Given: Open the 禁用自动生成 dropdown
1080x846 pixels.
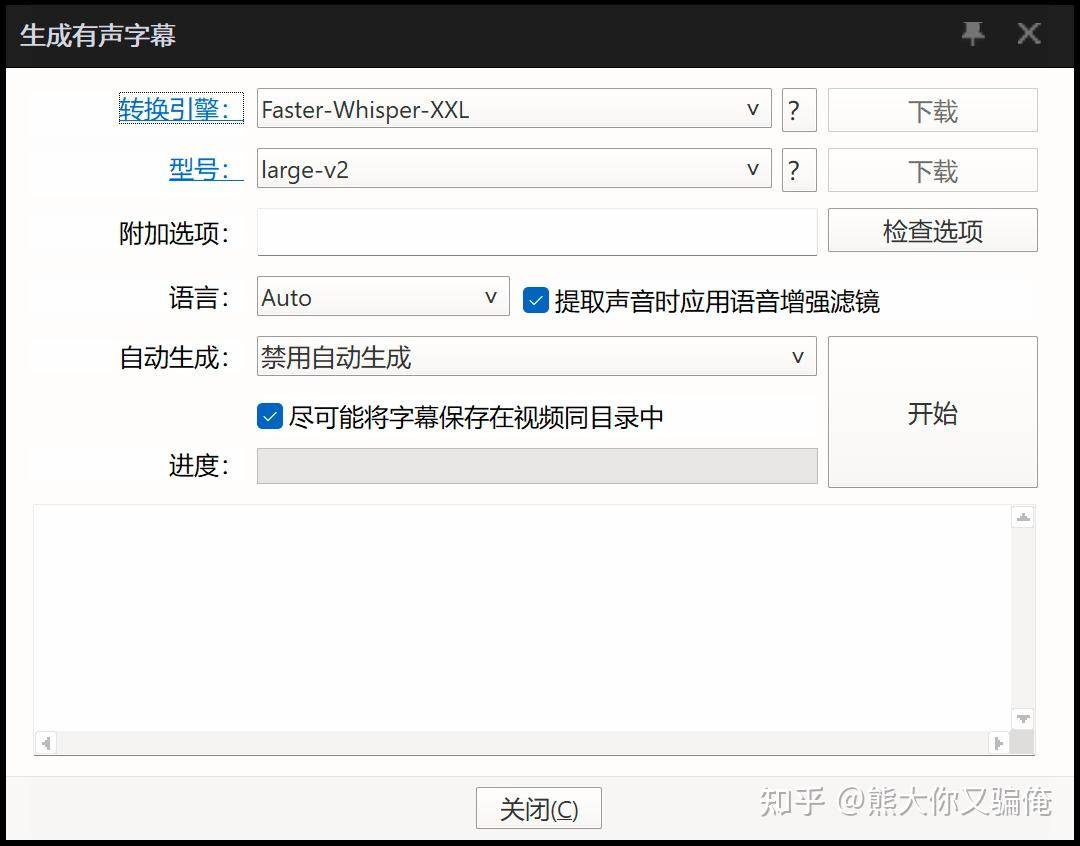Looking at the screenshot, I should tap(537, 356).
